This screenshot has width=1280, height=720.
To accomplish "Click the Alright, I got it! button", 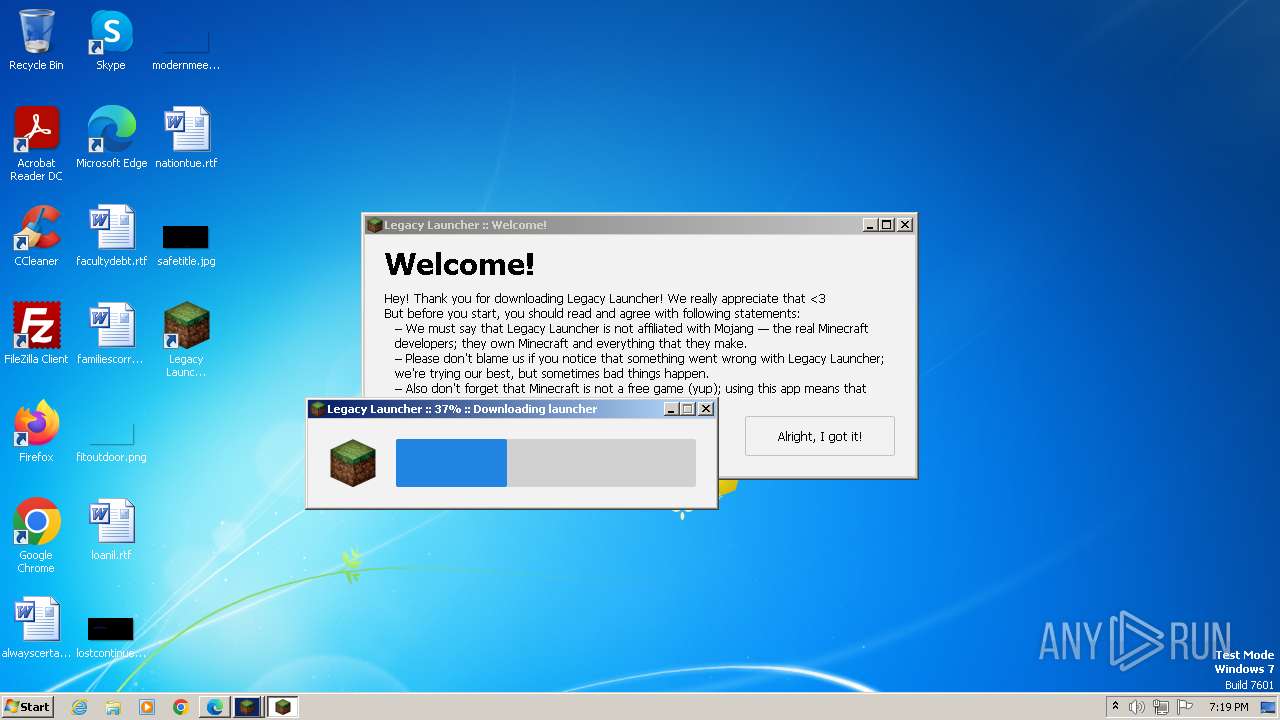I will (819, 436).
